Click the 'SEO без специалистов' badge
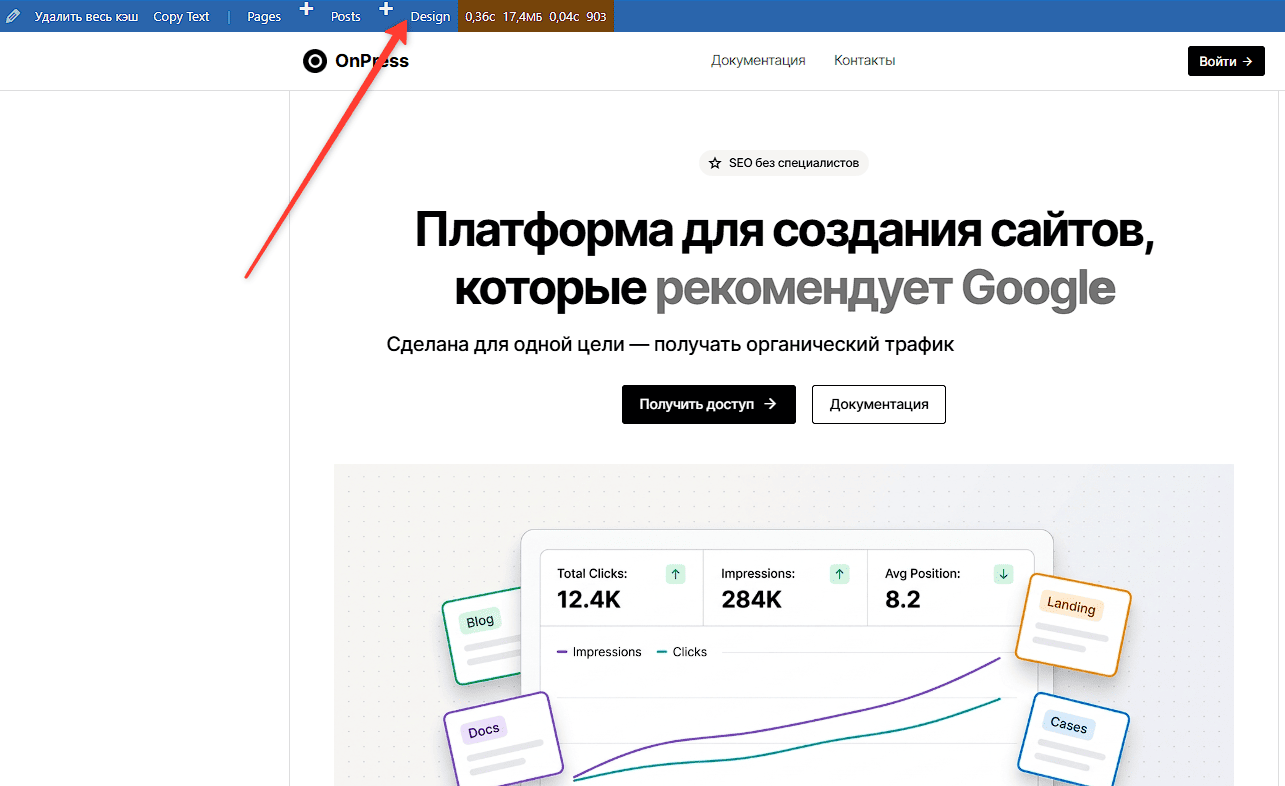The width and height of the screenshot is (1285, 786). pyautogui.click(x=784, y=163)
